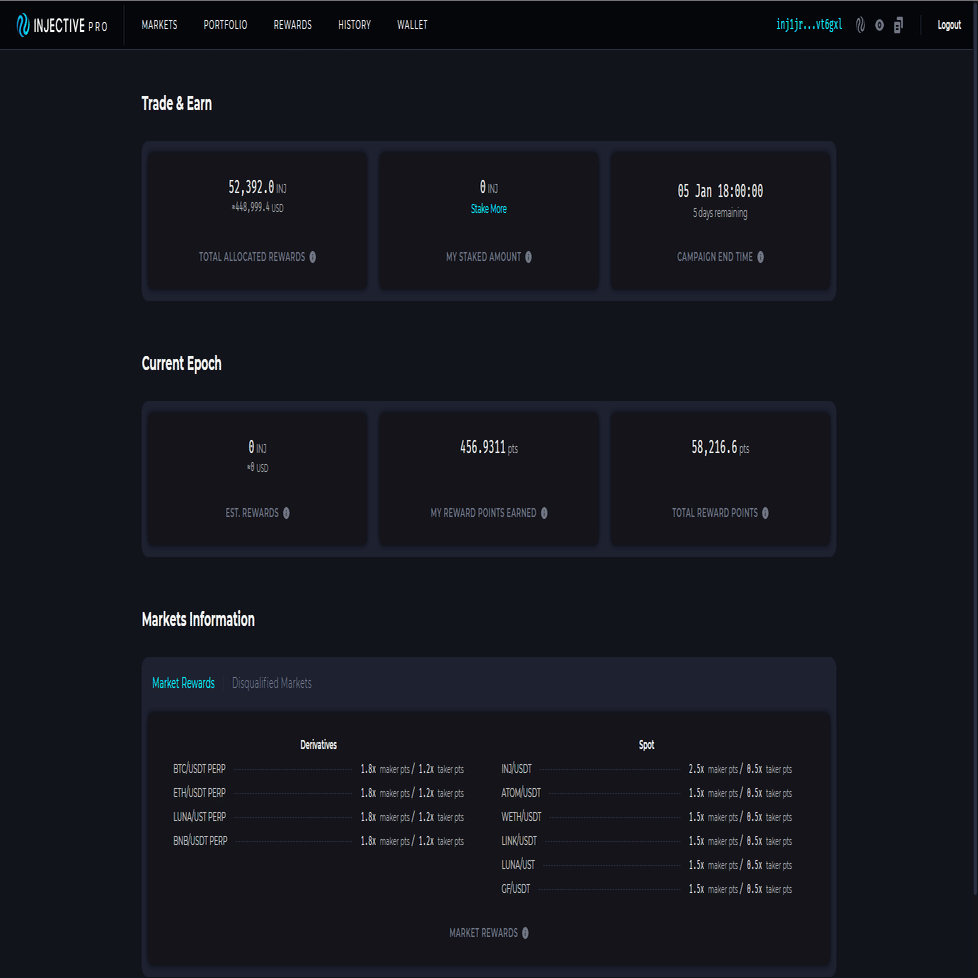Open the History page
This screenshot has width=978, height=978.
(354, 25)
